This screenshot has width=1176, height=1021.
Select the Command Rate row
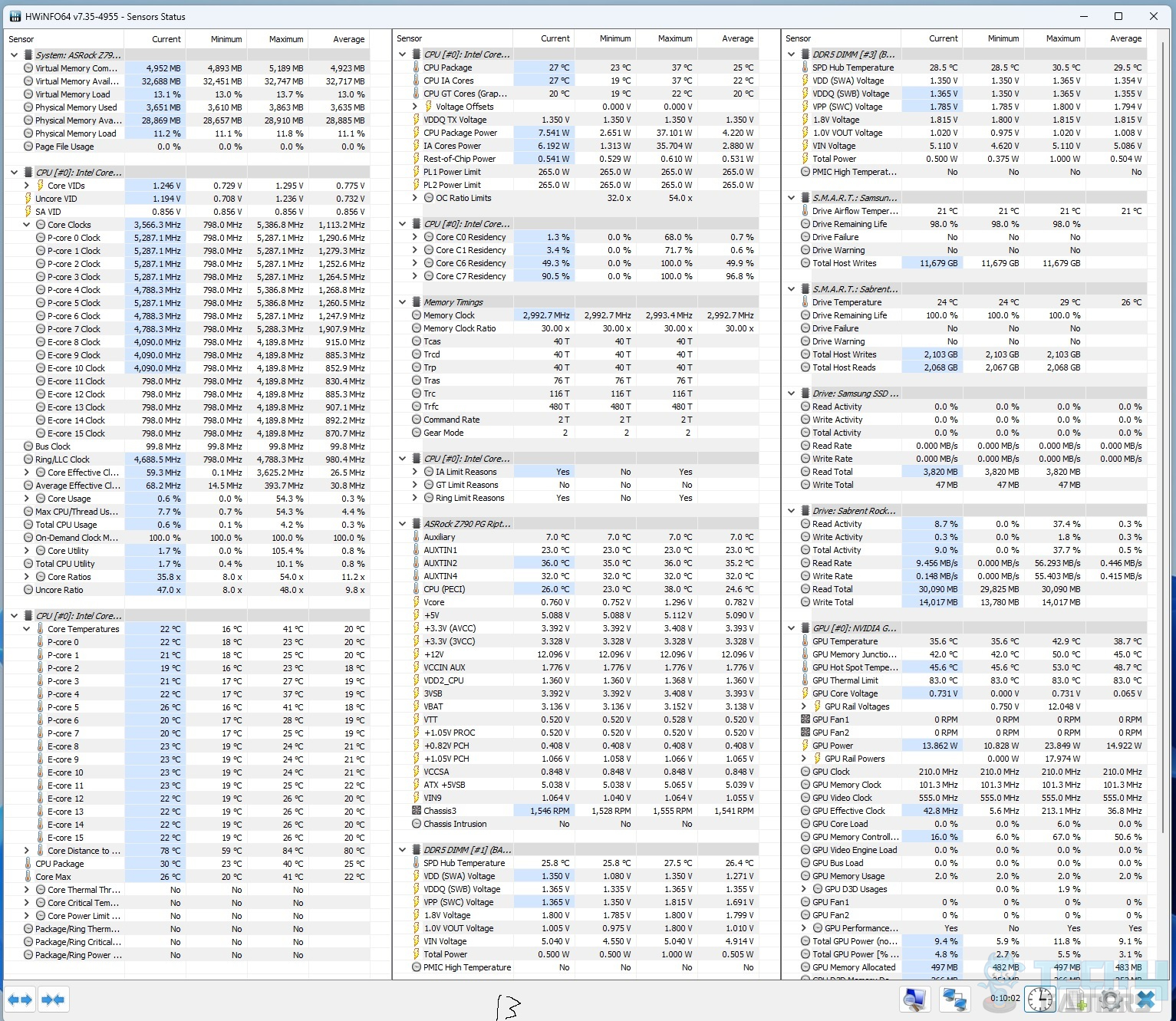[578, 420]
